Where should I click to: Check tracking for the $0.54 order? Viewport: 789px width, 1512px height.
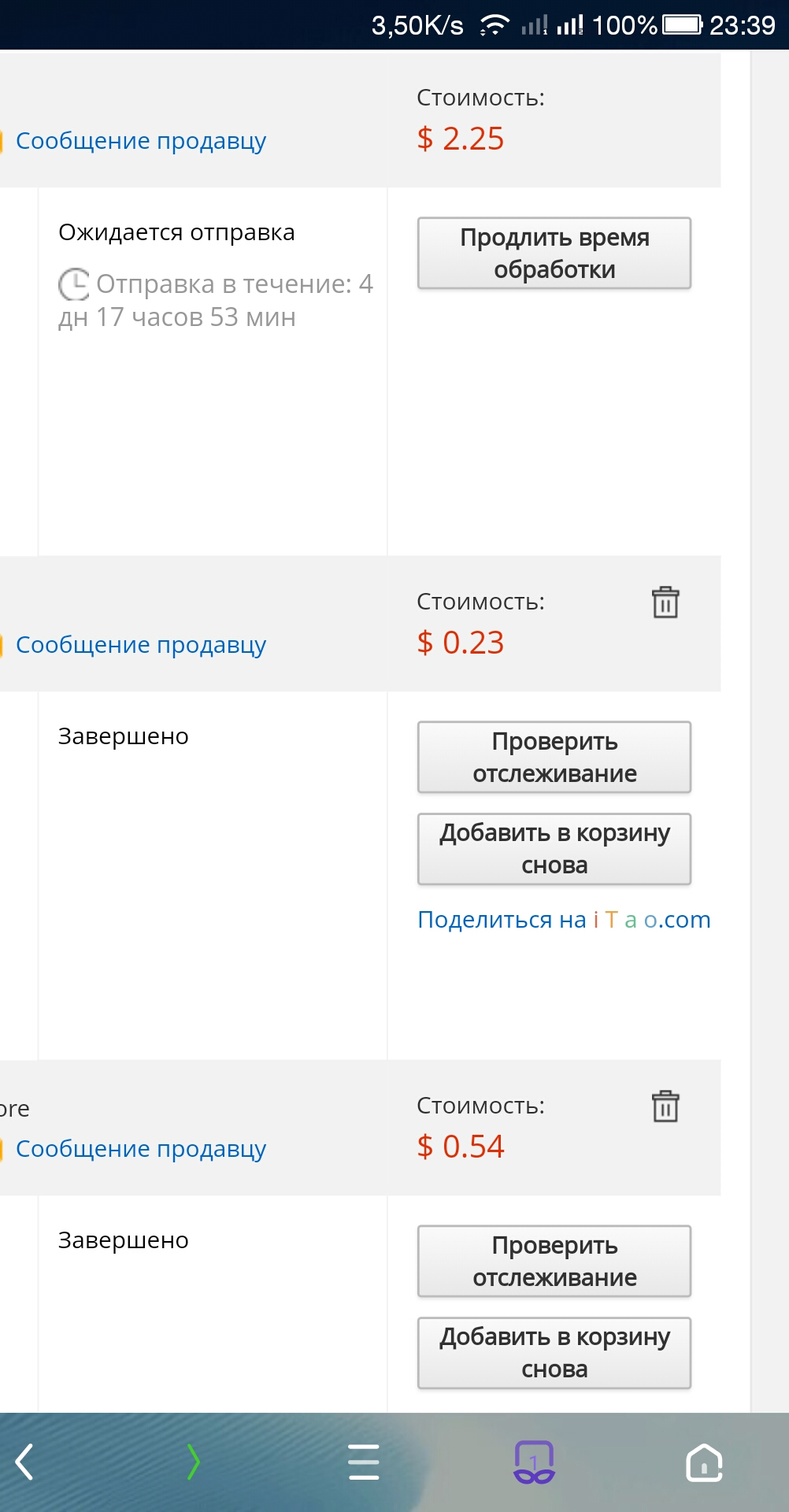pyautogui.click(x=554, y=1262)
